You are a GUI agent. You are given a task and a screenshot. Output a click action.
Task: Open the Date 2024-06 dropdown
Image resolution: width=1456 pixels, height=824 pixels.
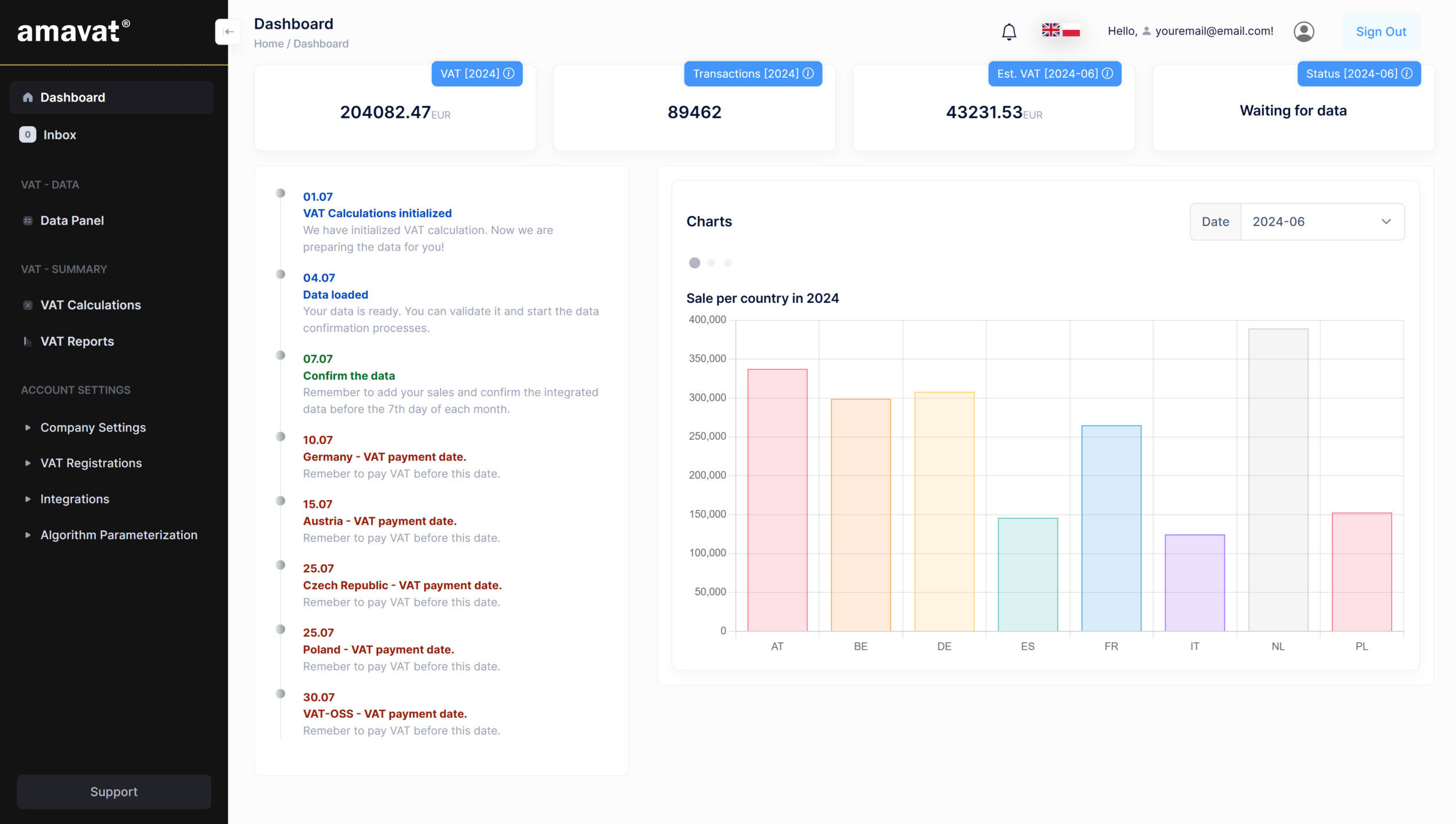pyautogui.click(x=1322, y=222)
